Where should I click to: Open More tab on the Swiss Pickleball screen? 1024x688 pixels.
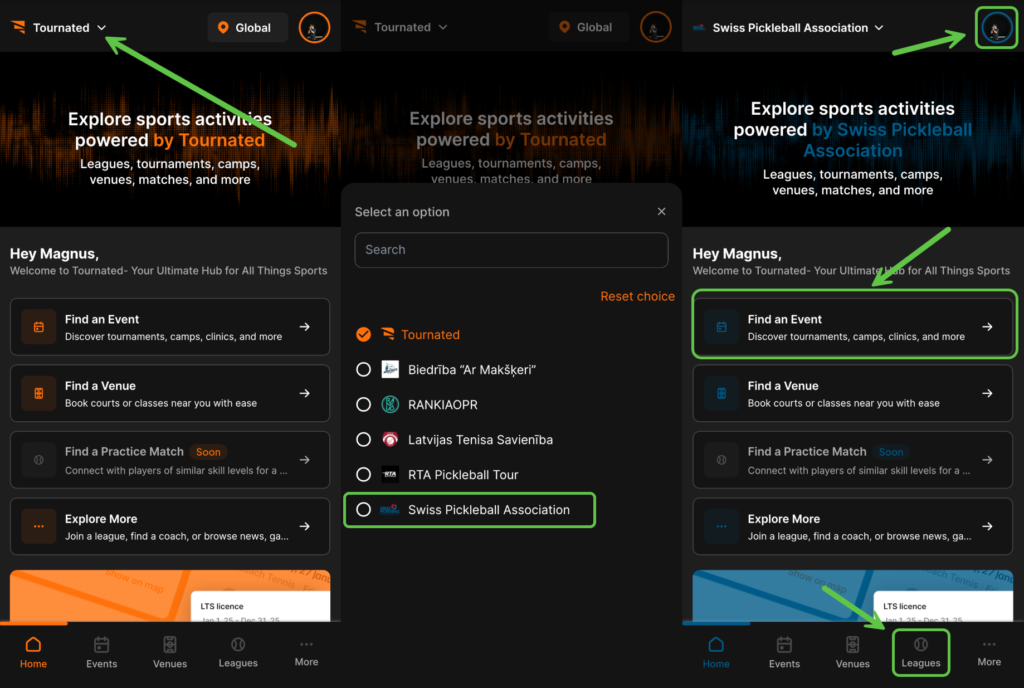[989, 653]
